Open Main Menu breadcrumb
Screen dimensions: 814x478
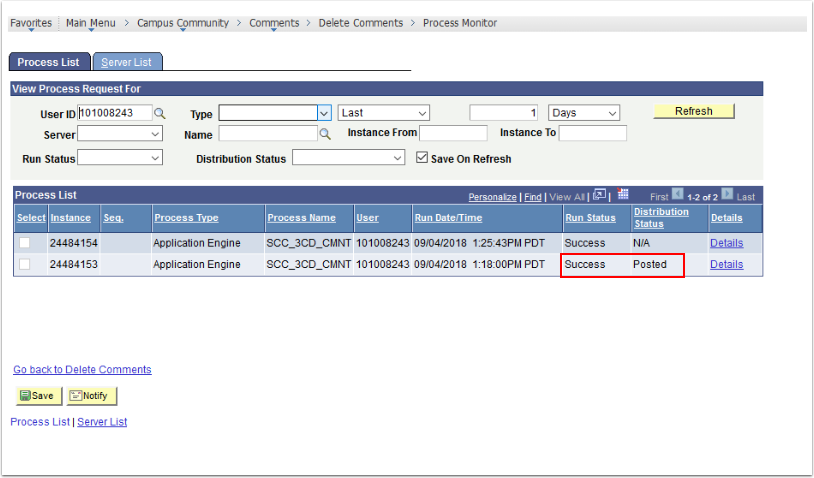(91, 23)
